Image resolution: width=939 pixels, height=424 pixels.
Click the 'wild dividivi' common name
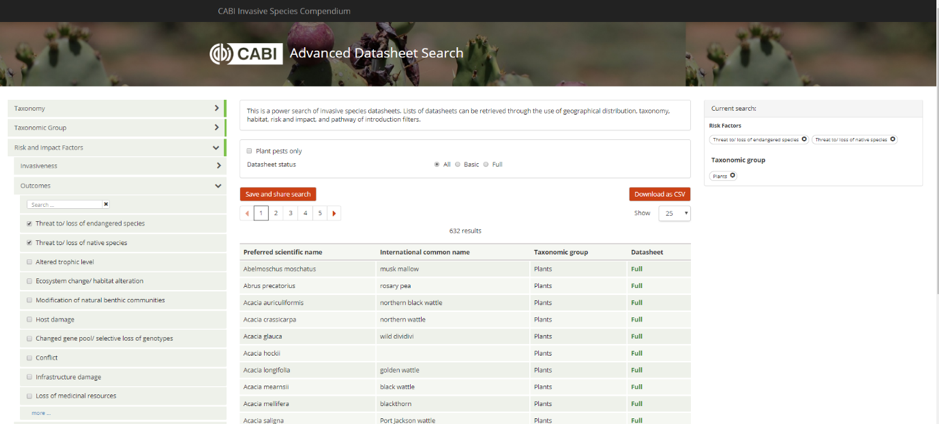[x=396, y=336]
